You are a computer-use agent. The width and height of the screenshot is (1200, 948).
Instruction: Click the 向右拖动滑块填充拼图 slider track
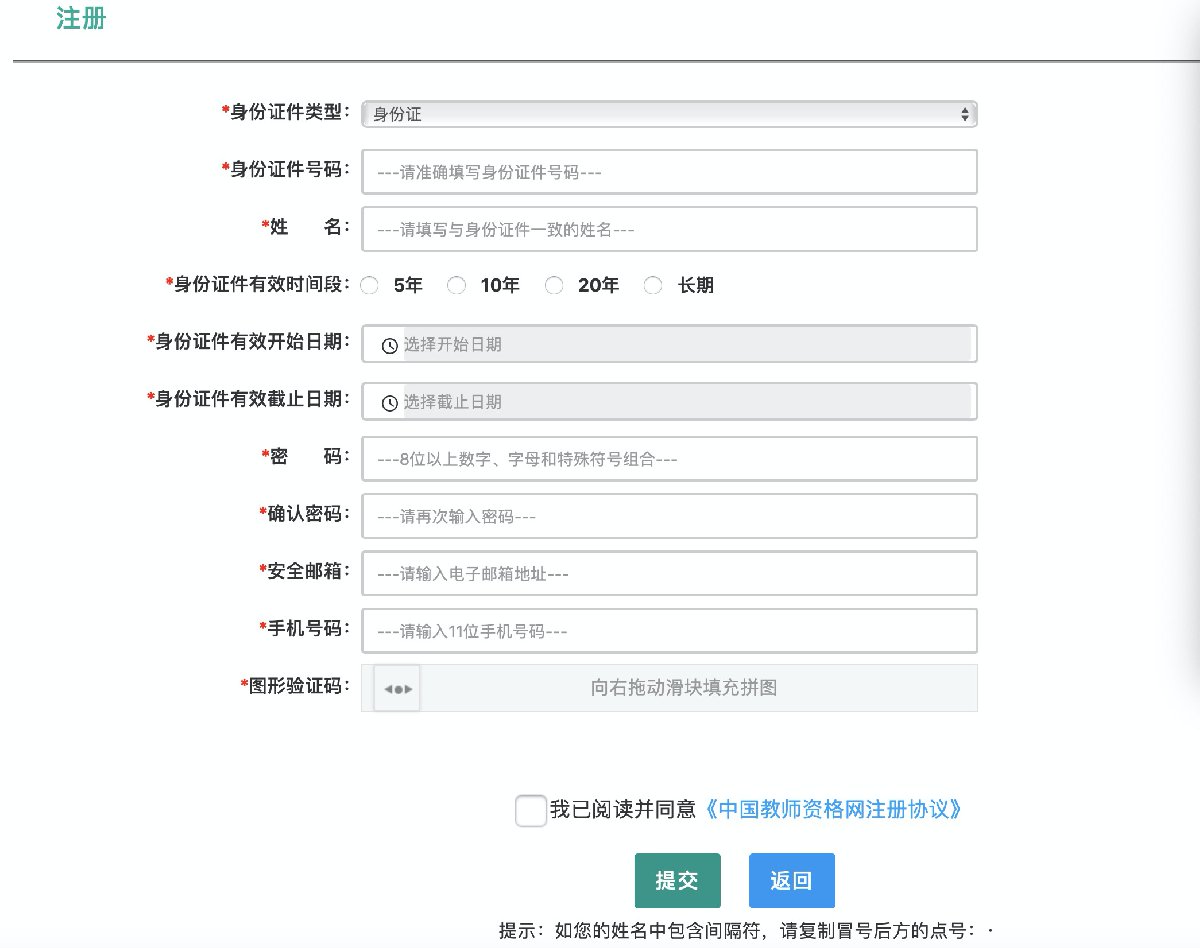pyautogui.click(x=684, y=688)
